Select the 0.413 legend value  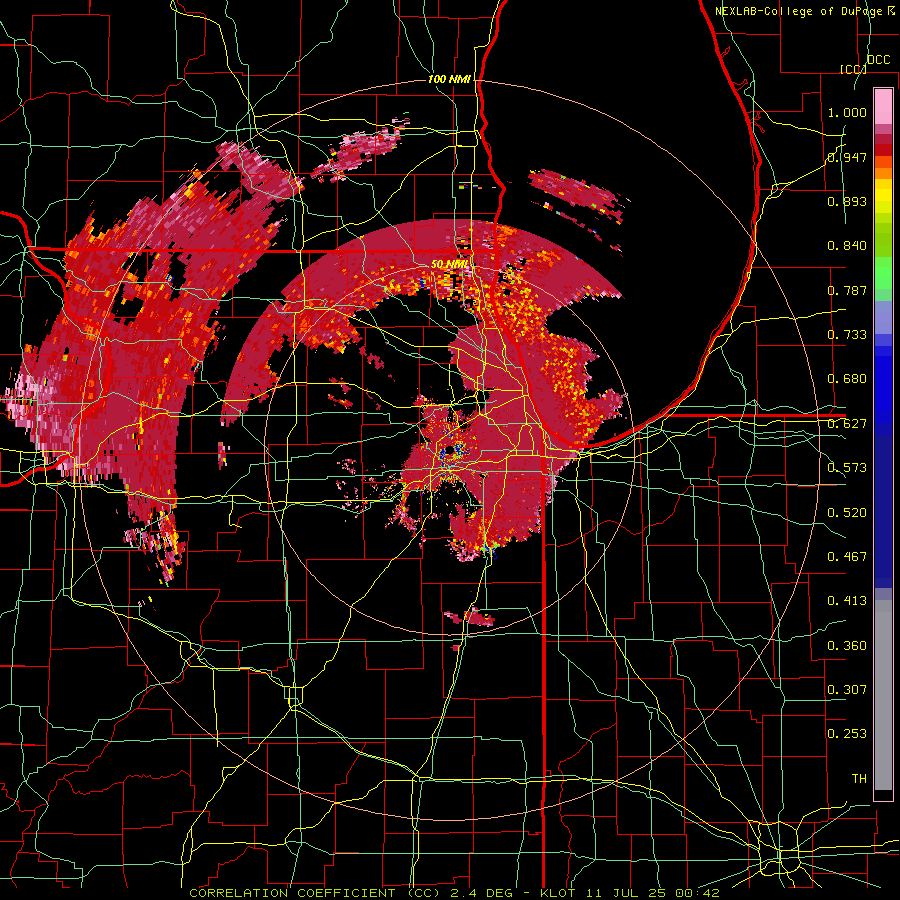point(847,601)
